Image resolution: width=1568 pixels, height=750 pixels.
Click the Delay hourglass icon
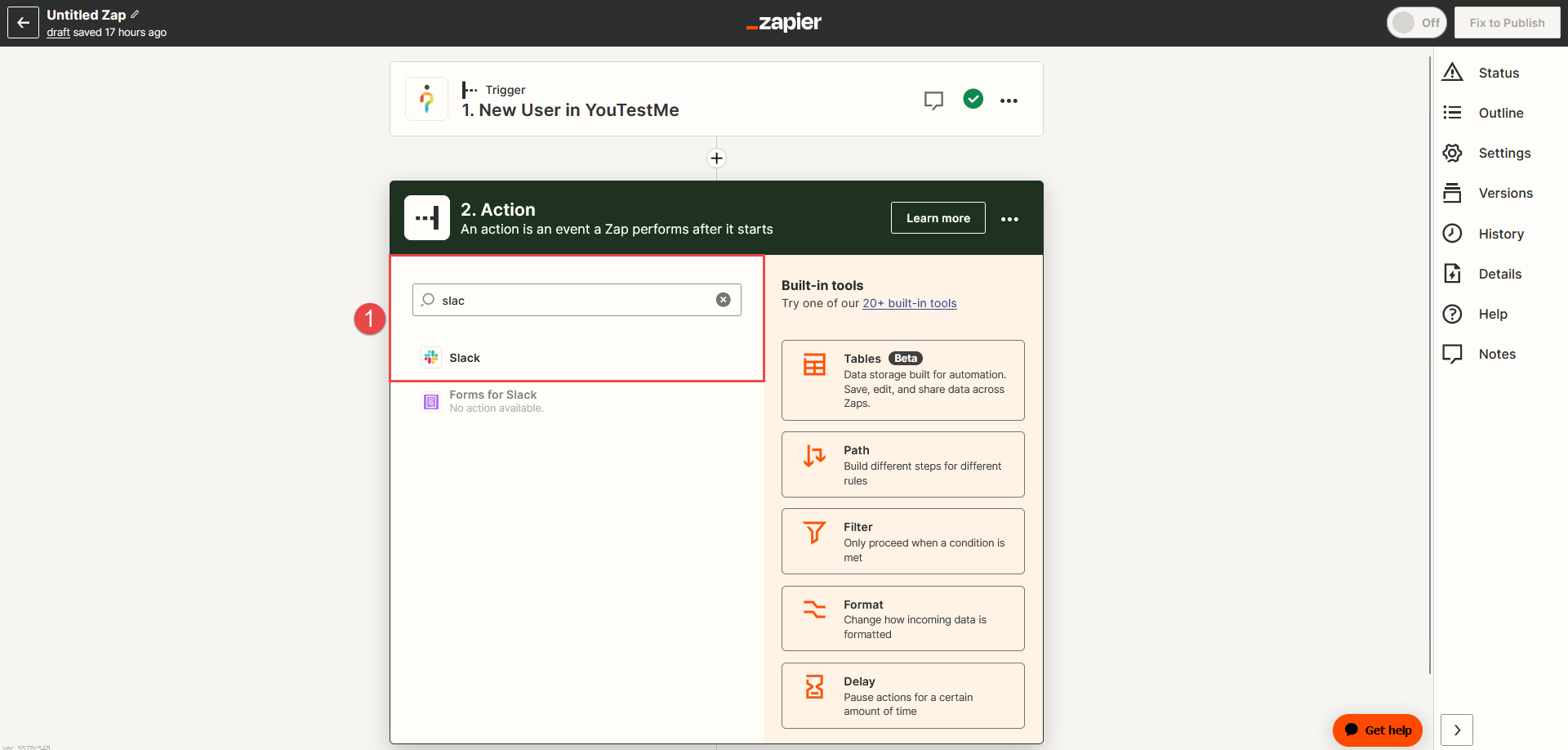(x=814, y=686)
